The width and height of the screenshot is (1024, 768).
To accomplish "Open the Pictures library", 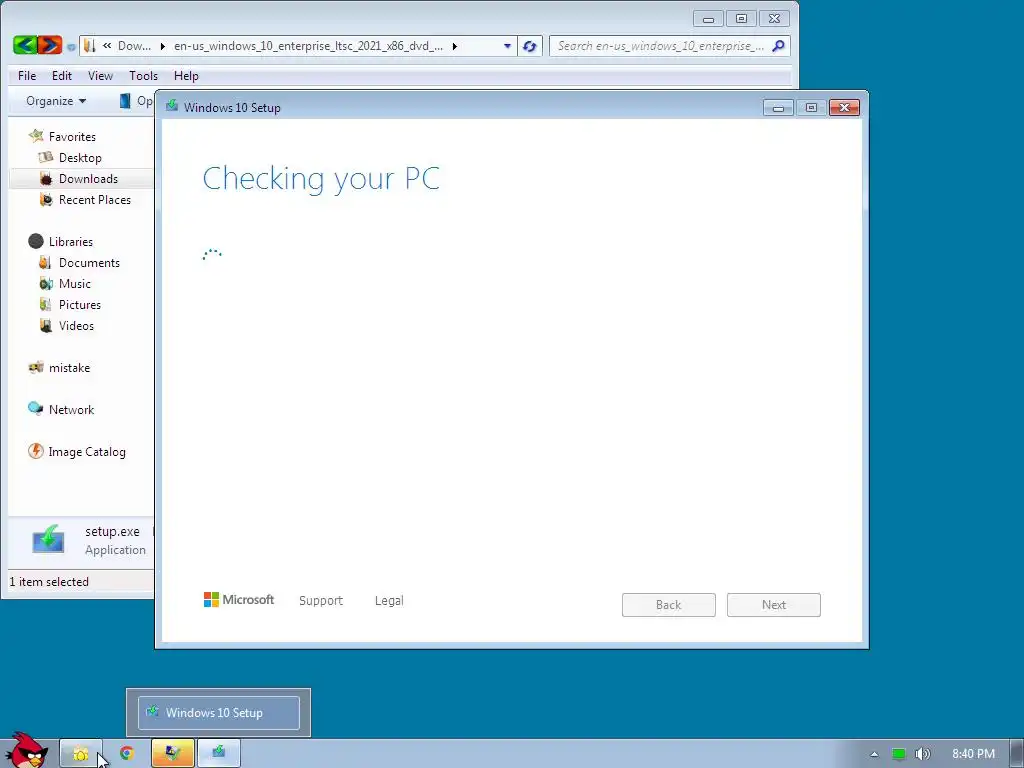I will coord(80,304).
